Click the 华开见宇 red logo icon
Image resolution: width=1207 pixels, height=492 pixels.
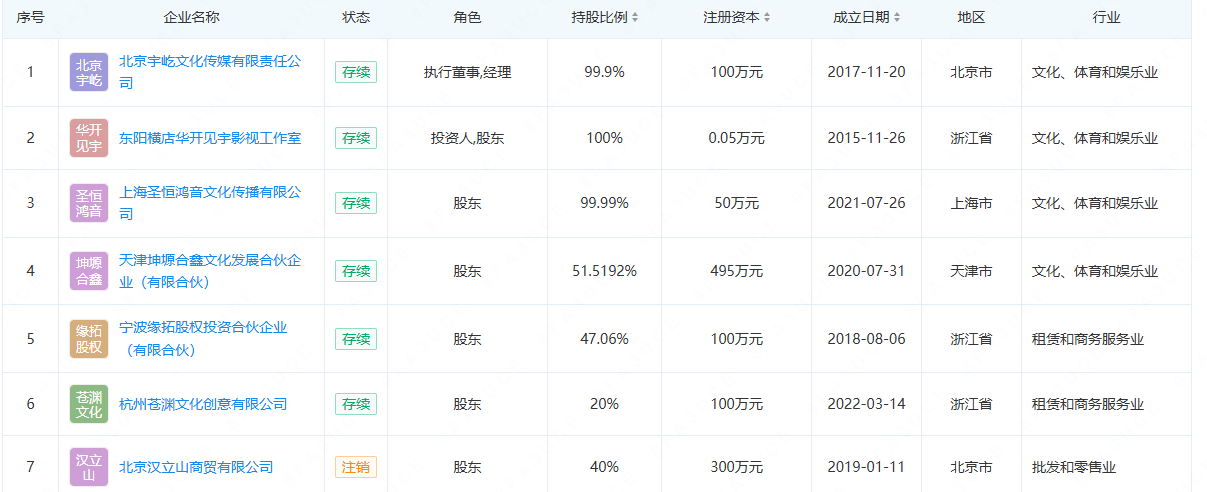click(x=88, y=138)
